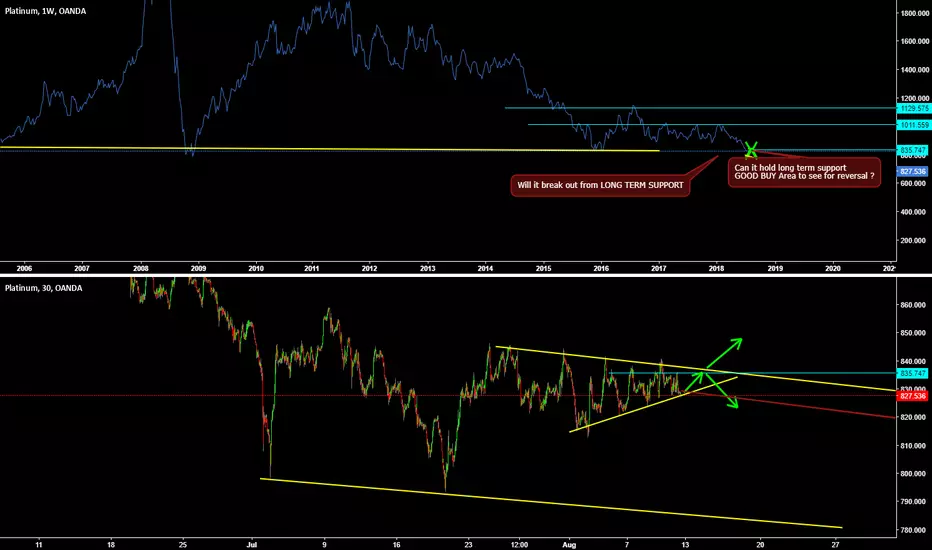Click the 1200.000 price axis value

915,98
